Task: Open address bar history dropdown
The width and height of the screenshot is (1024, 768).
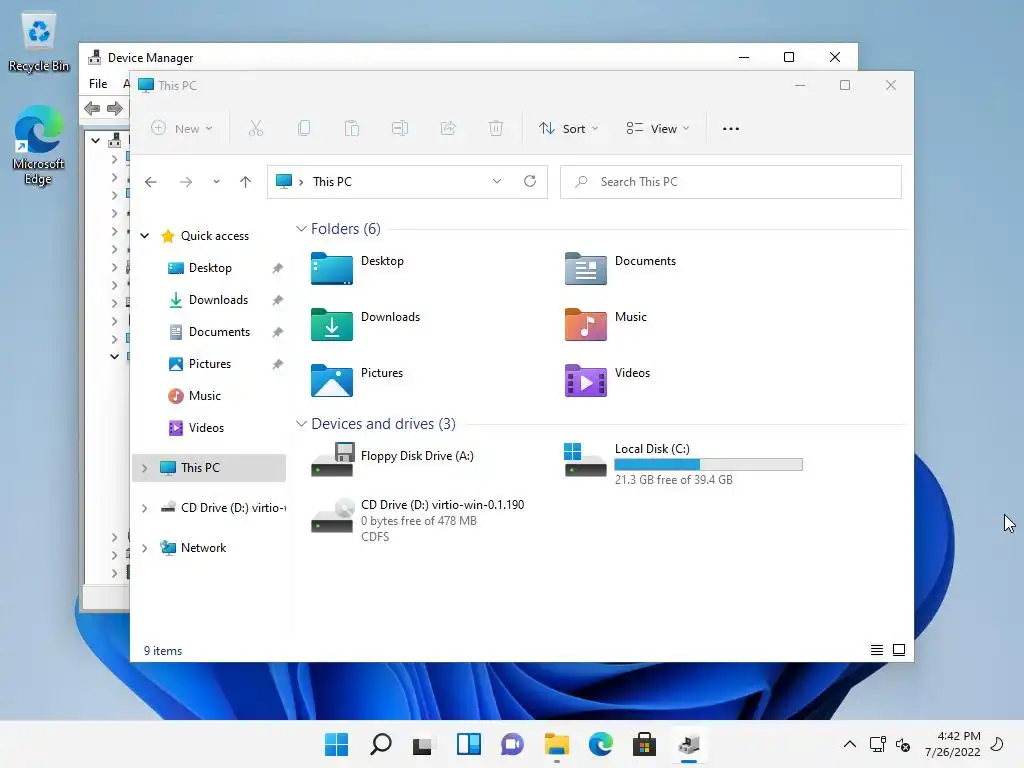Action: pos(497,181)
